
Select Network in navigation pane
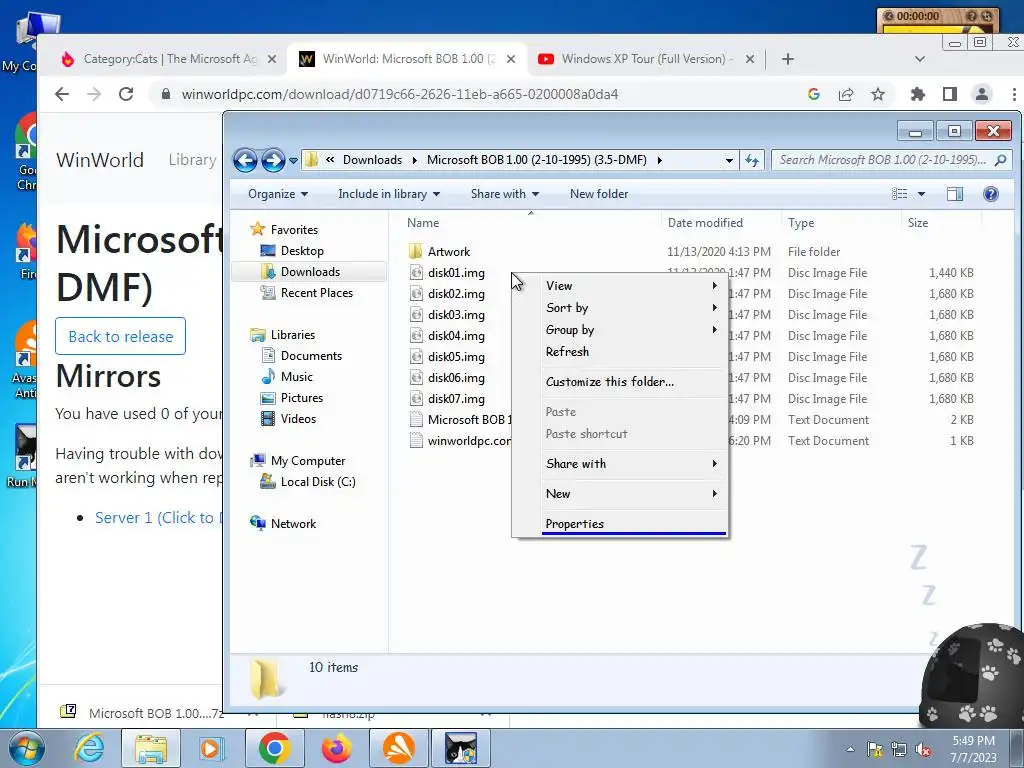tap(283, 524)
